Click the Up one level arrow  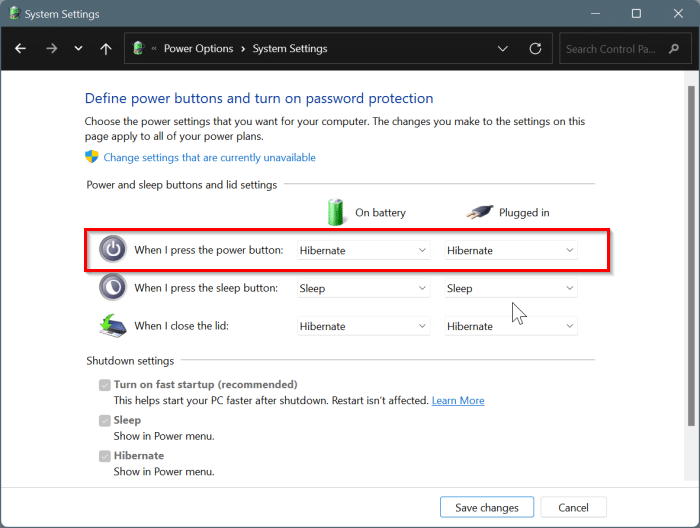tap(106, 49)
